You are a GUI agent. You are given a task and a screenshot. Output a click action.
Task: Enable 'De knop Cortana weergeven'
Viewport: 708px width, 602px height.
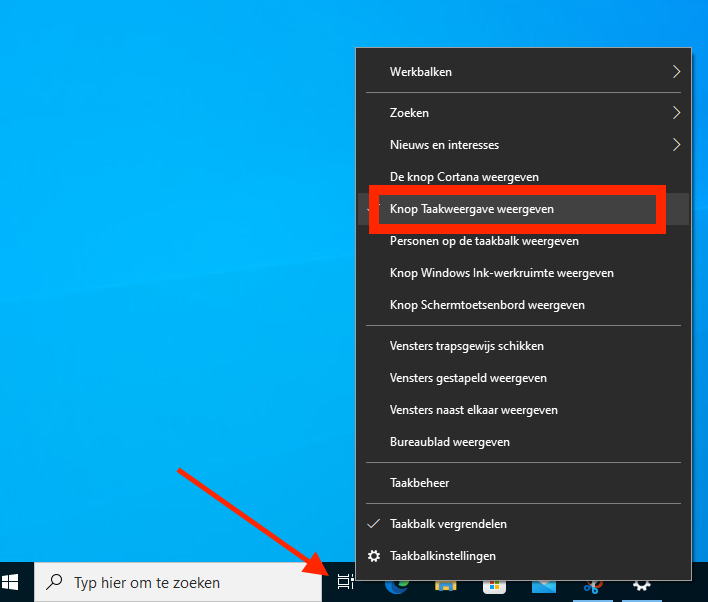click(464, 177)
